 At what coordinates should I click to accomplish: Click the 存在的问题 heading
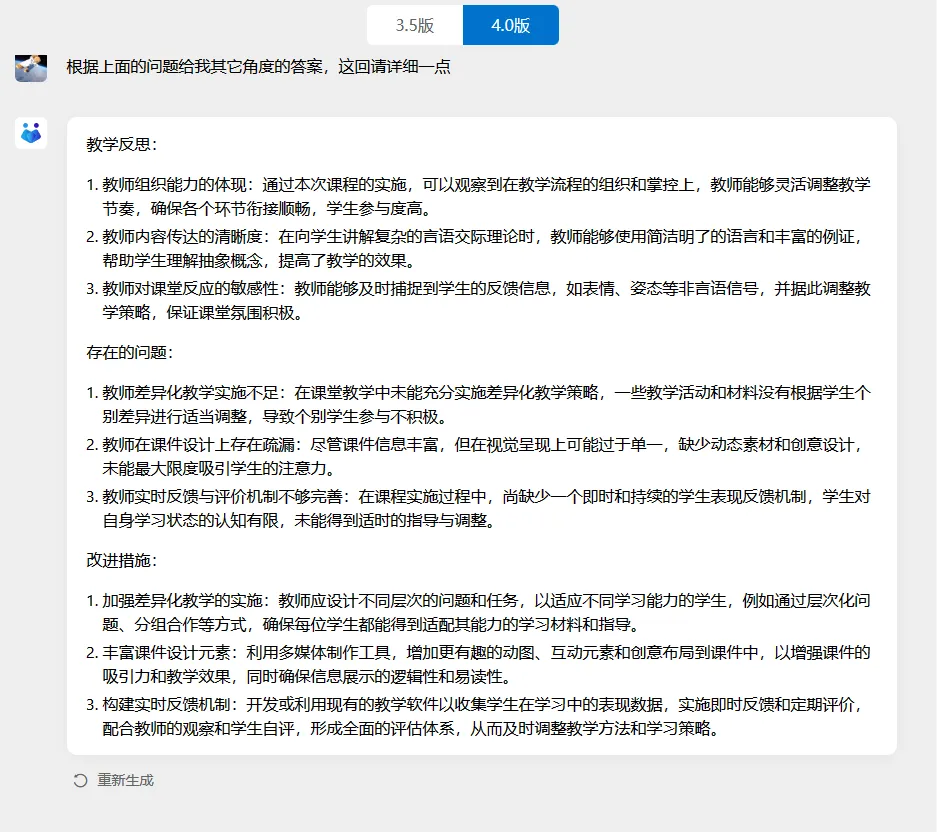pos(130,353)
